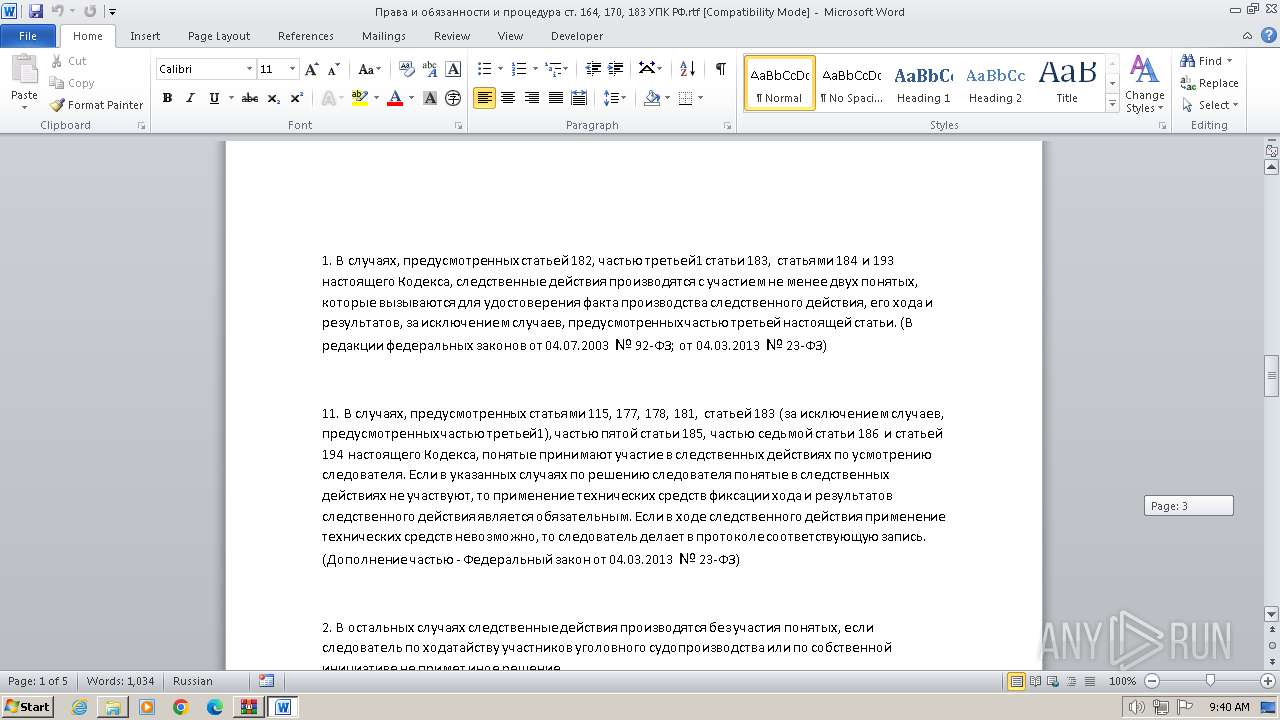Viewport: 1280px width, 720px height.
Task: Open the Select dropdown in Editing
Action: [1210, 105]
